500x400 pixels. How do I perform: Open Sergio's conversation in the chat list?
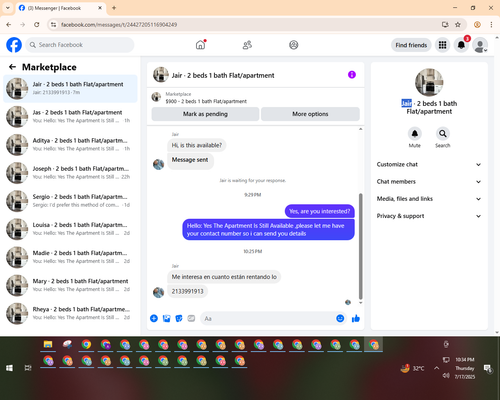tap(70, 201)
